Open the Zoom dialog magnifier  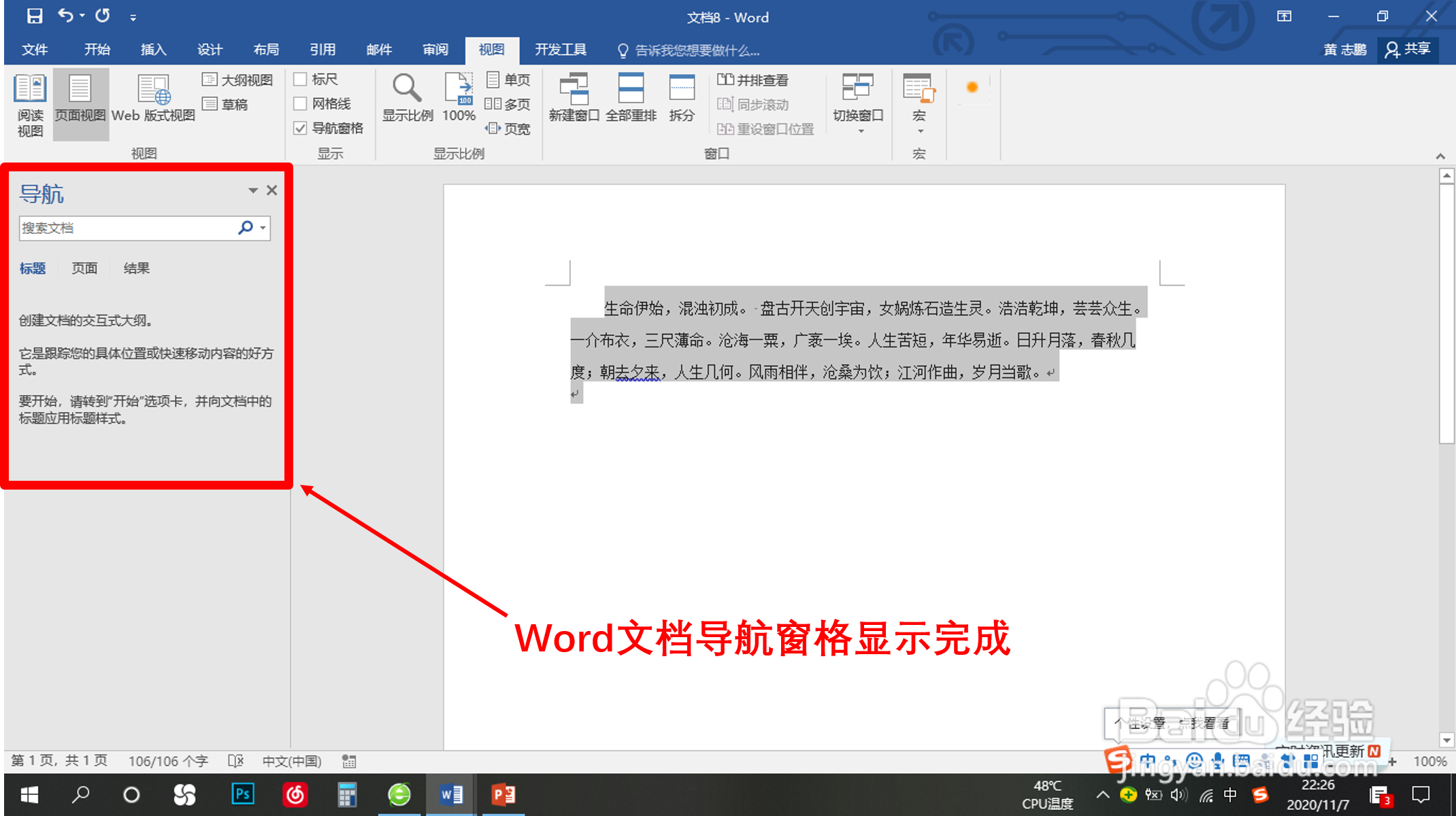[407, 97]
